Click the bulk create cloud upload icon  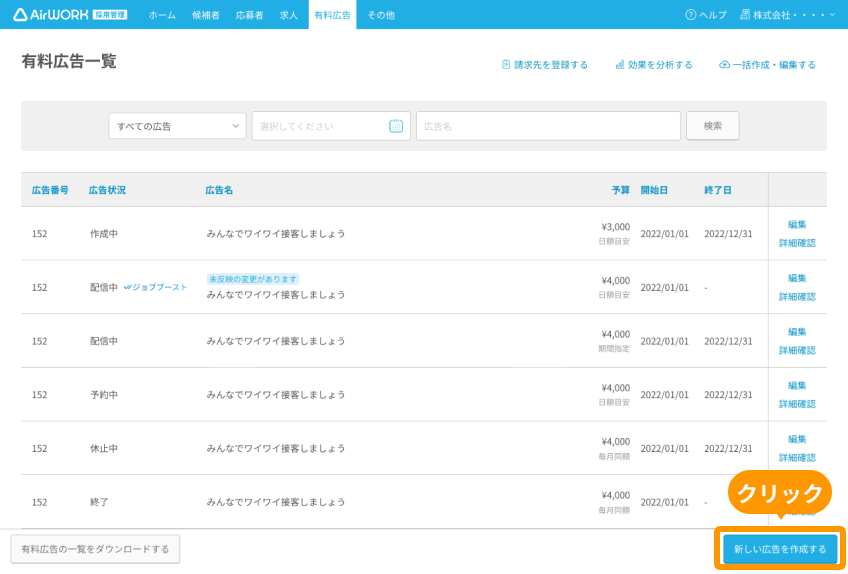coord(724,65)
